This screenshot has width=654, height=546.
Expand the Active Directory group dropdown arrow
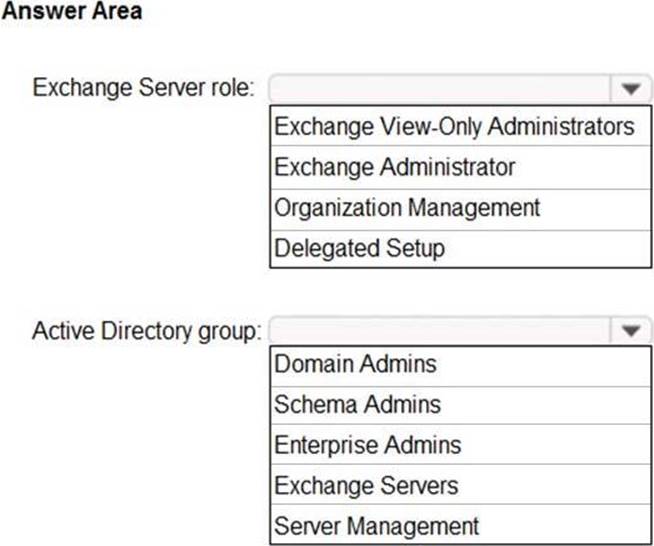[x=630, y=330]
